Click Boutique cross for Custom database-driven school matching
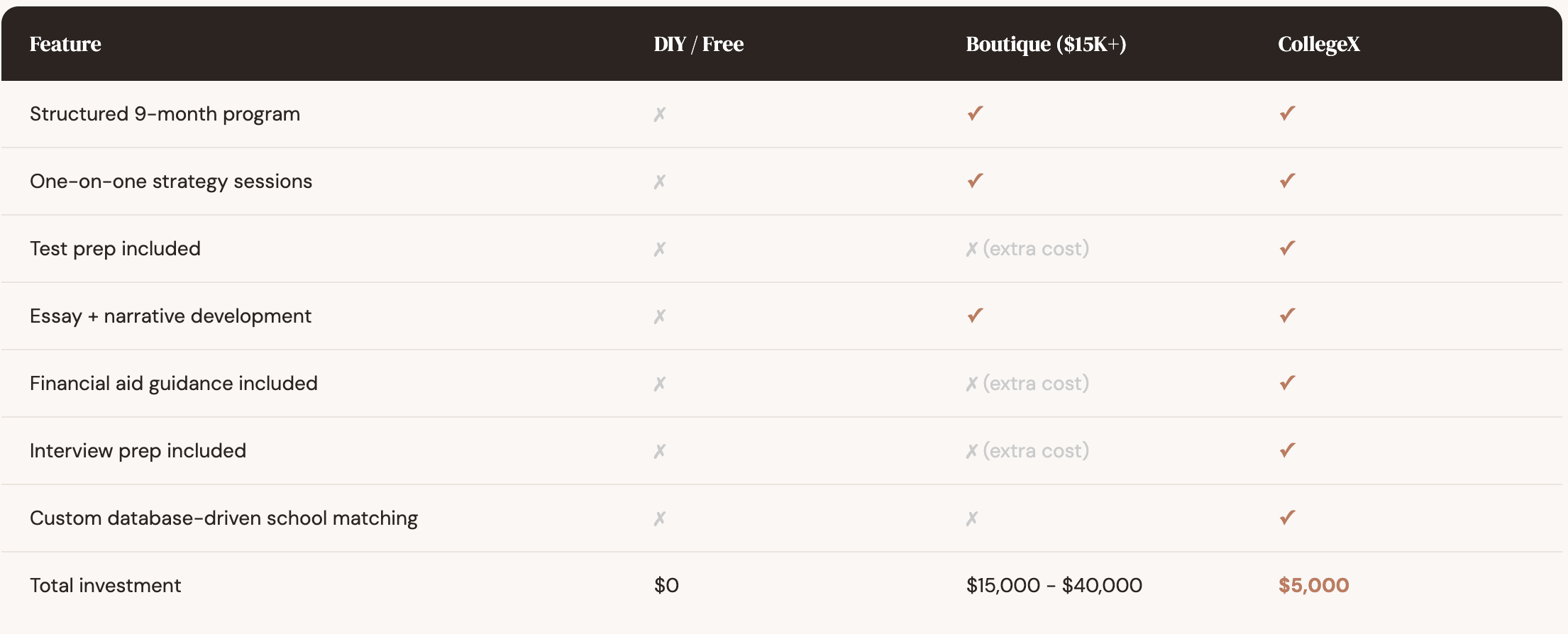Viewport: 1568px width, 634px height. [x=972, y=518]
